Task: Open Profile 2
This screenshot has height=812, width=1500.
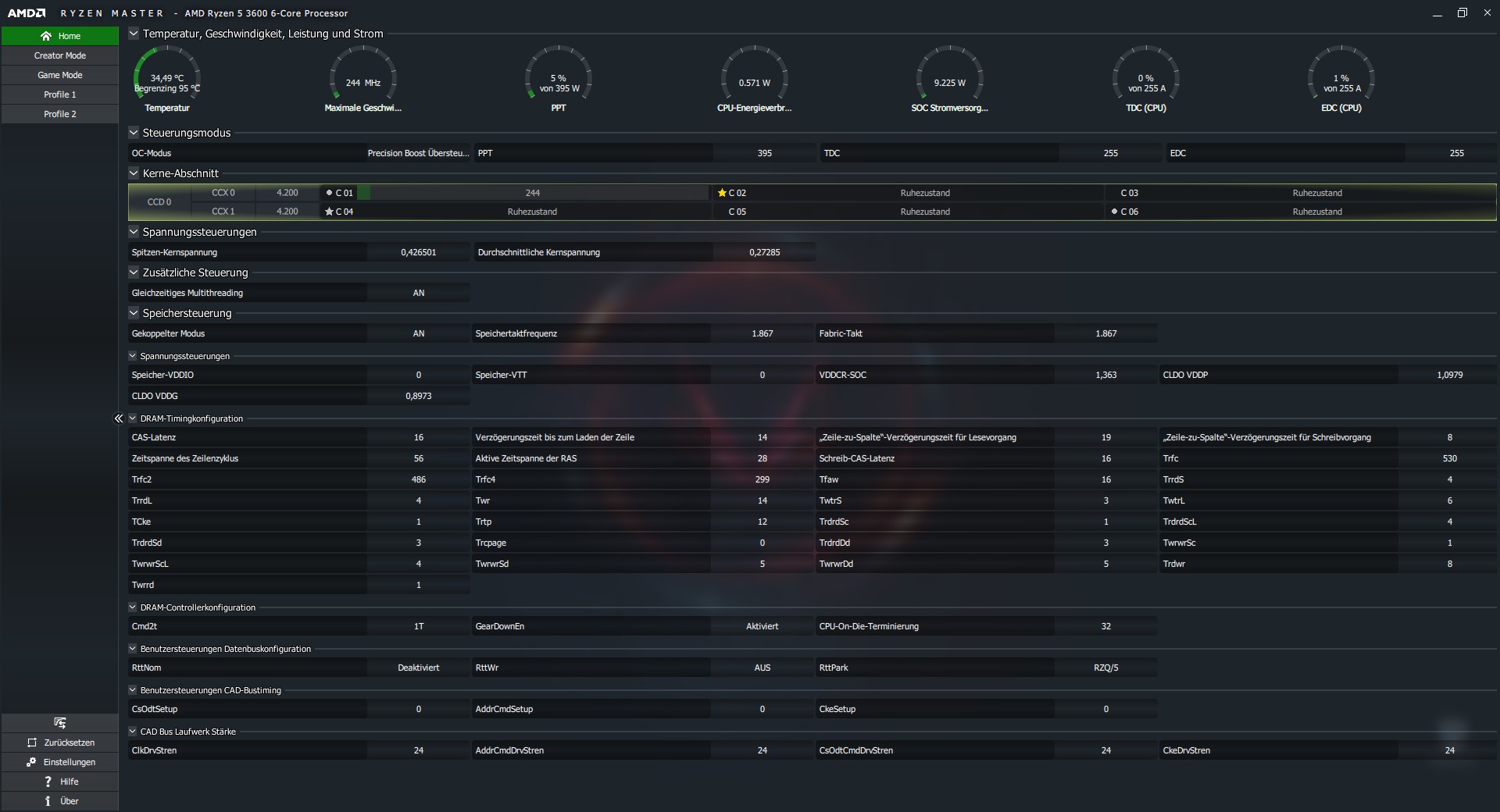Action: tap(60, 114)
